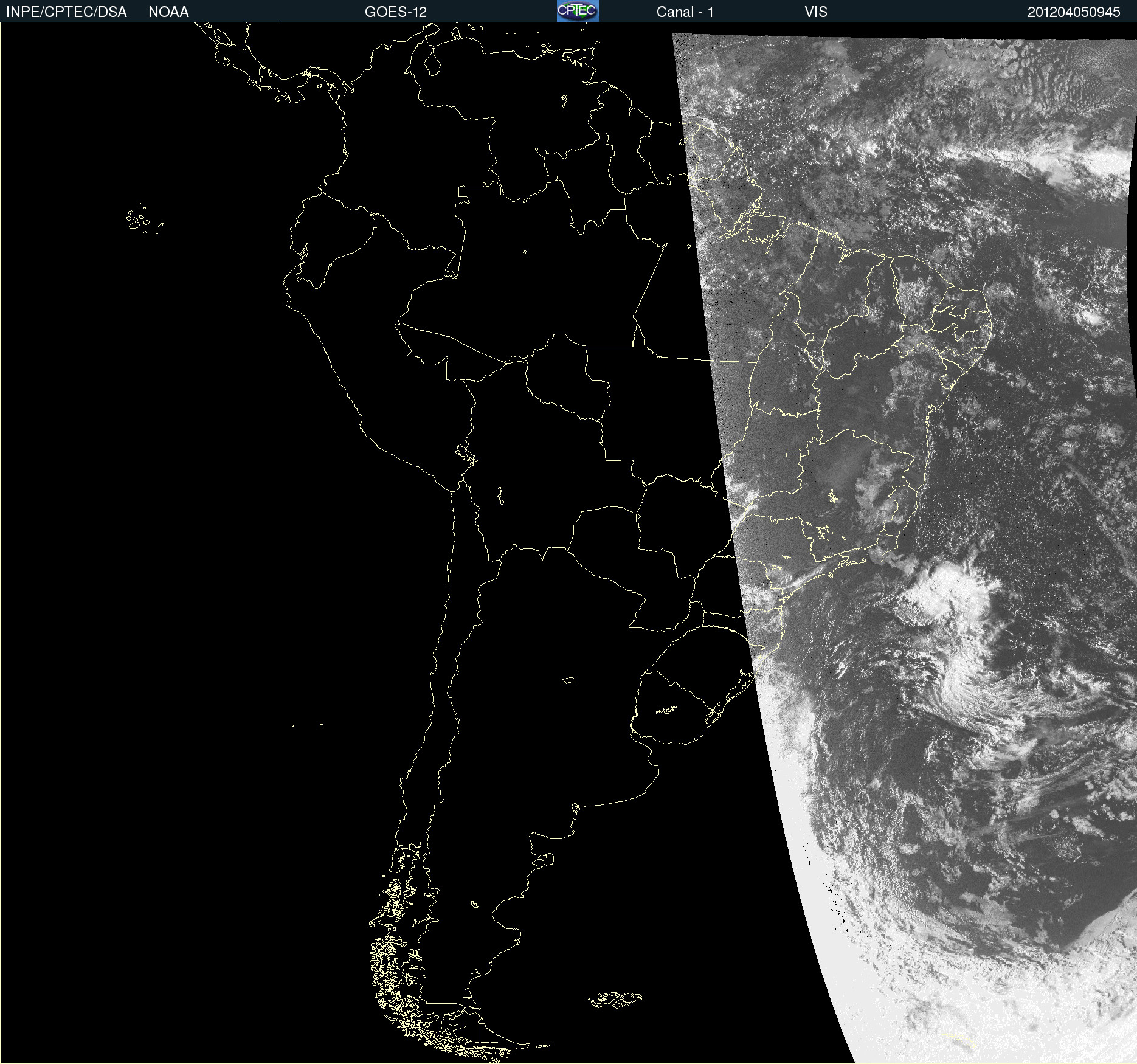The image size is (1137, 1064).
Task: Click the CPTEC logo in header
Action: point(578,11)
